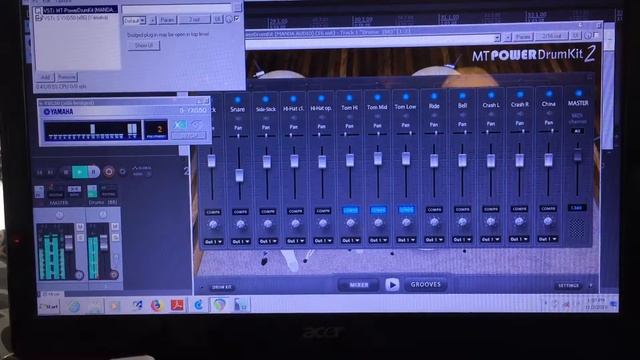Go to project start in transport
Image resolution: width=640 pixels, height=360 pixels.
pos(40,173)
